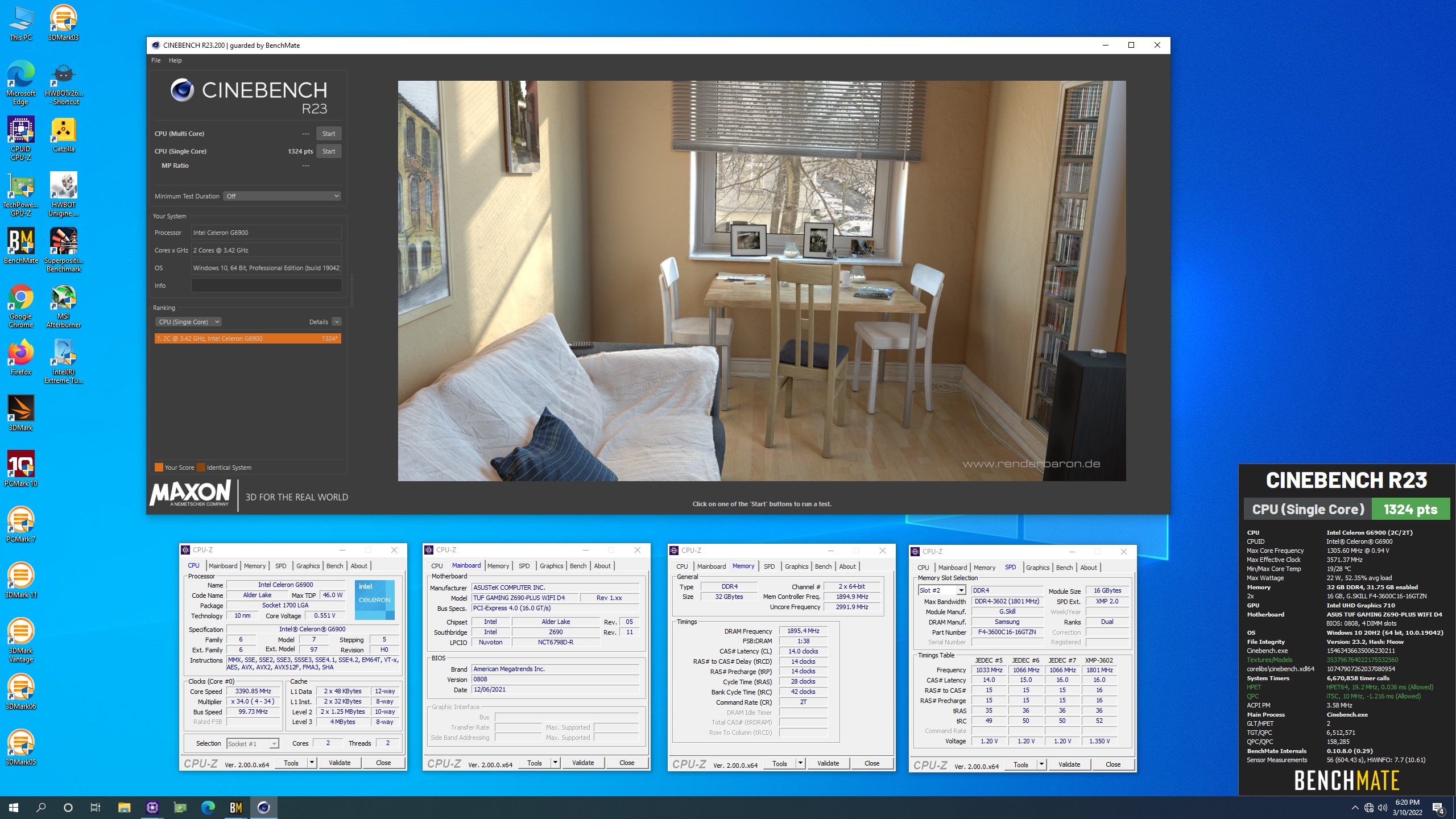Click the Cinebench taskbar icon

[263, 807]
